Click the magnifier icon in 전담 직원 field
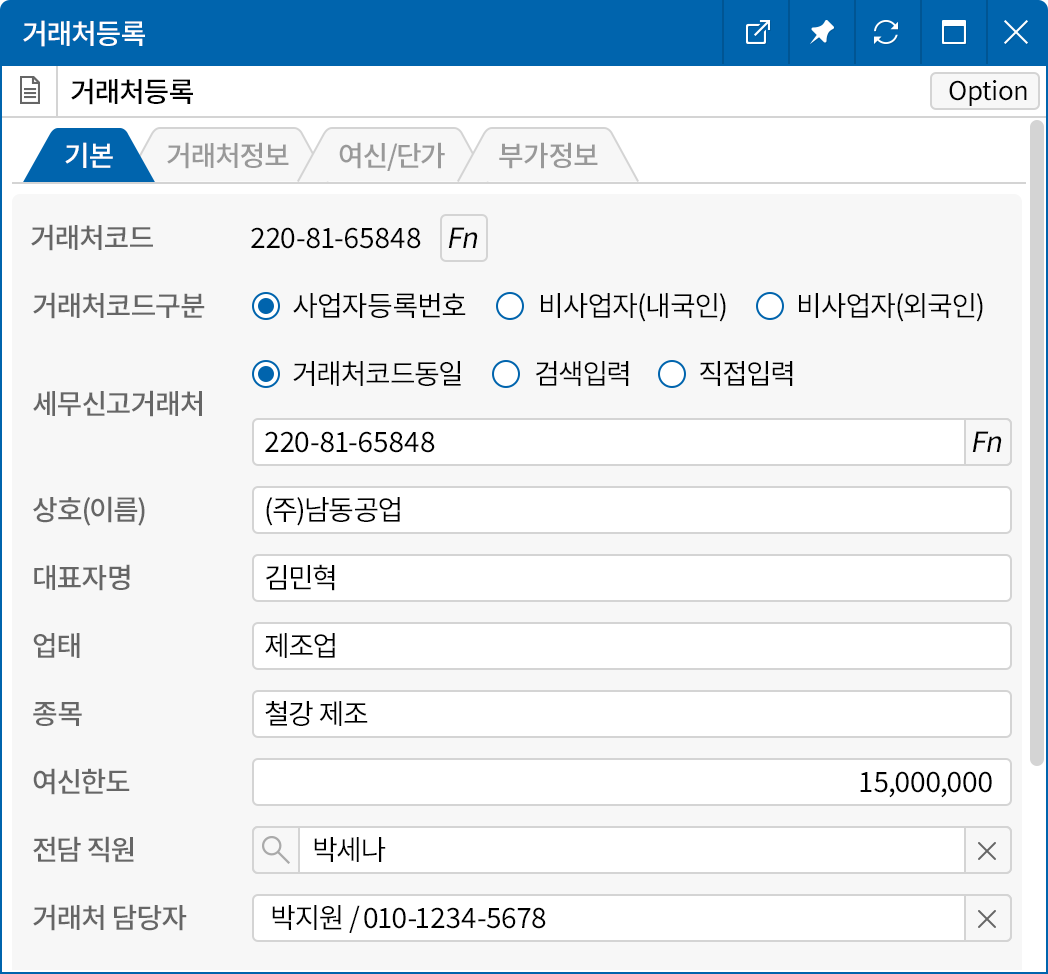 click(275, 850)
